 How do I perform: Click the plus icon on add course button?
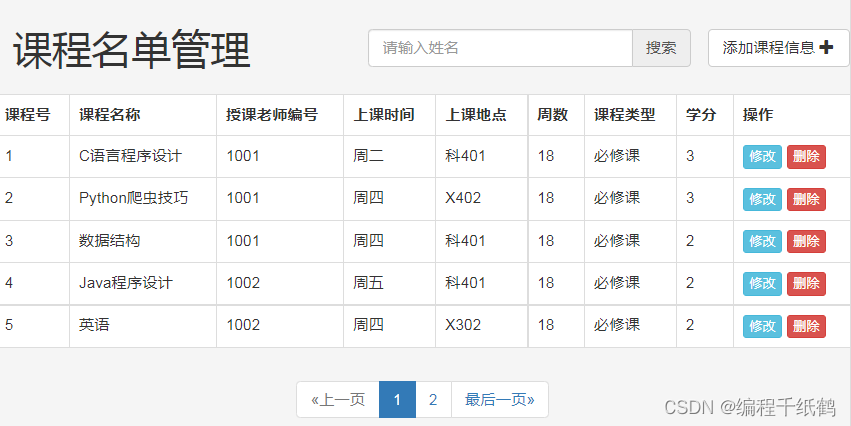click(x=826, y=48)
